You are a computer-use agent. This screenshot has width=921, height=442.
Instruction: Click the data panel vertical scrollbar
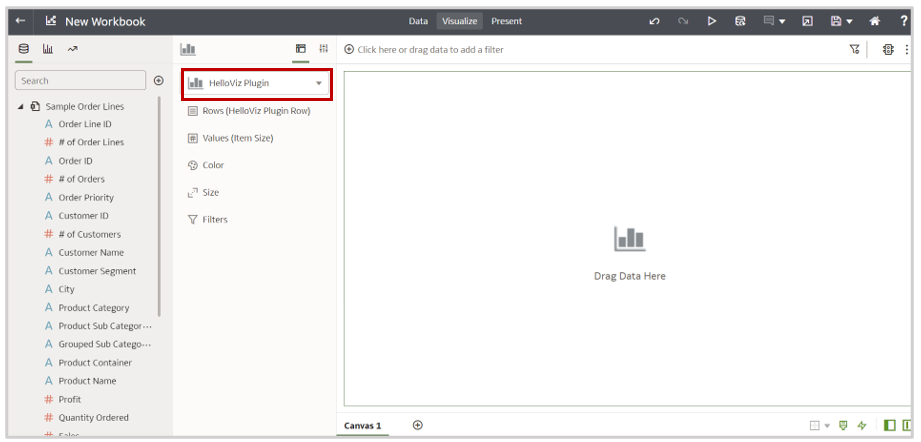159,206
